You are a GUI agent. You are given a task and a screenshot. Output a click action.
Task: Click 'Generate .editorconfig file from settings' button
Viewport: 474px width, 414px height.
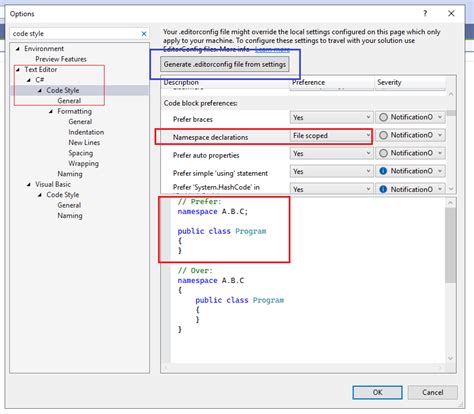[x=225, y=64]
